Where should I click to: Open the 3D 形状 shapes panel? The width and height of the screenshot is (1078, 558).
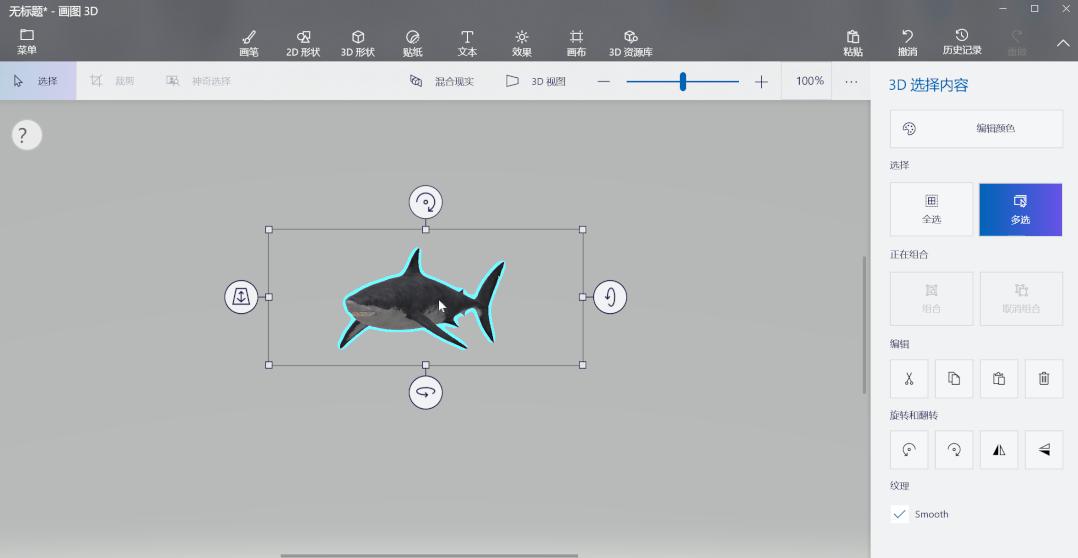click(x=358, y=43)
